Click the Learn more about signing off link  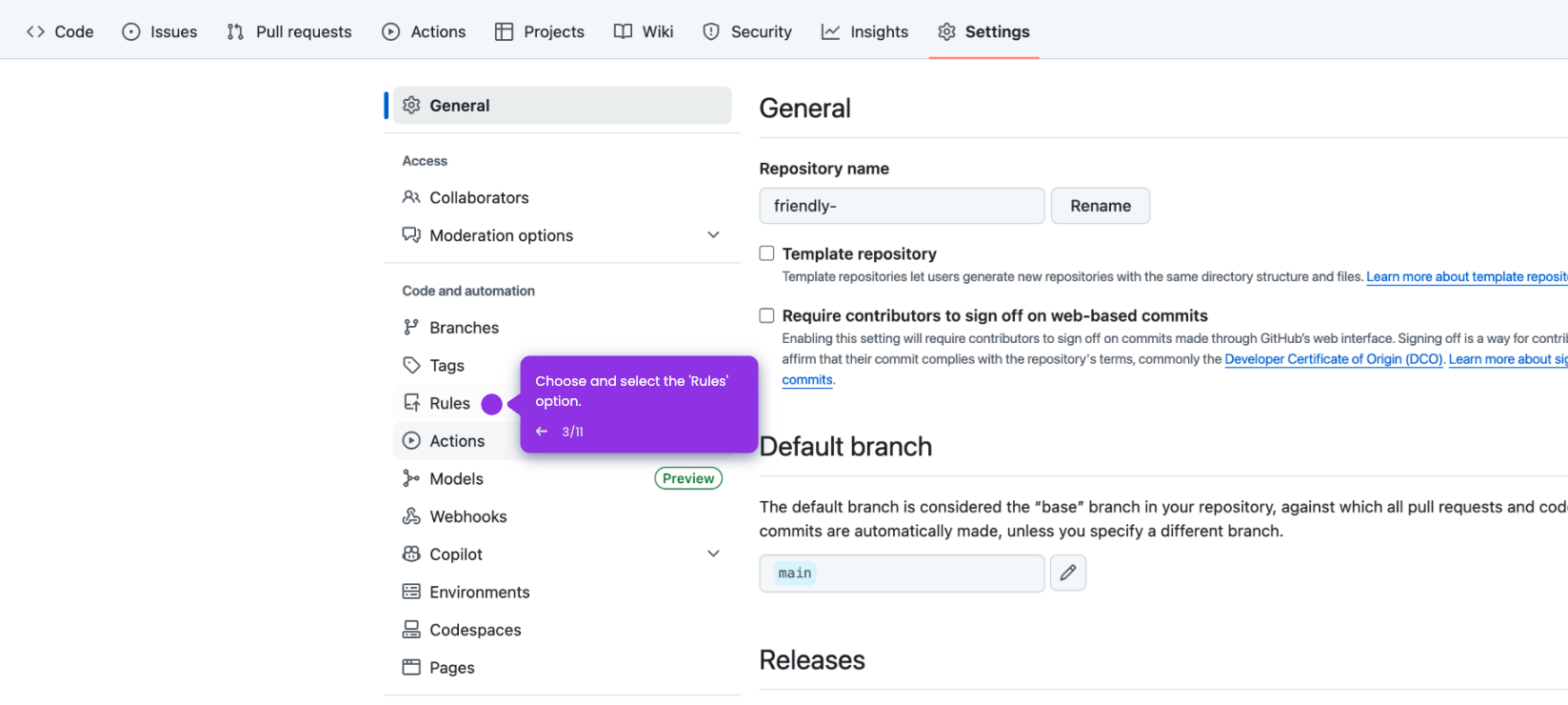pyautogui.click(x=1508, y=359)
